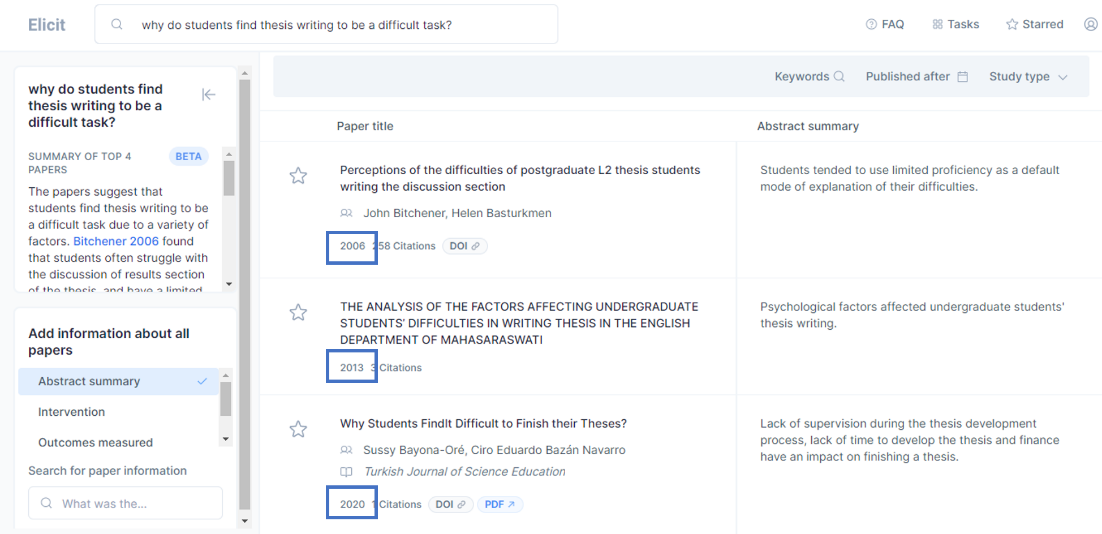
Task: View Starred papers
Action: tap(1034, 24)
